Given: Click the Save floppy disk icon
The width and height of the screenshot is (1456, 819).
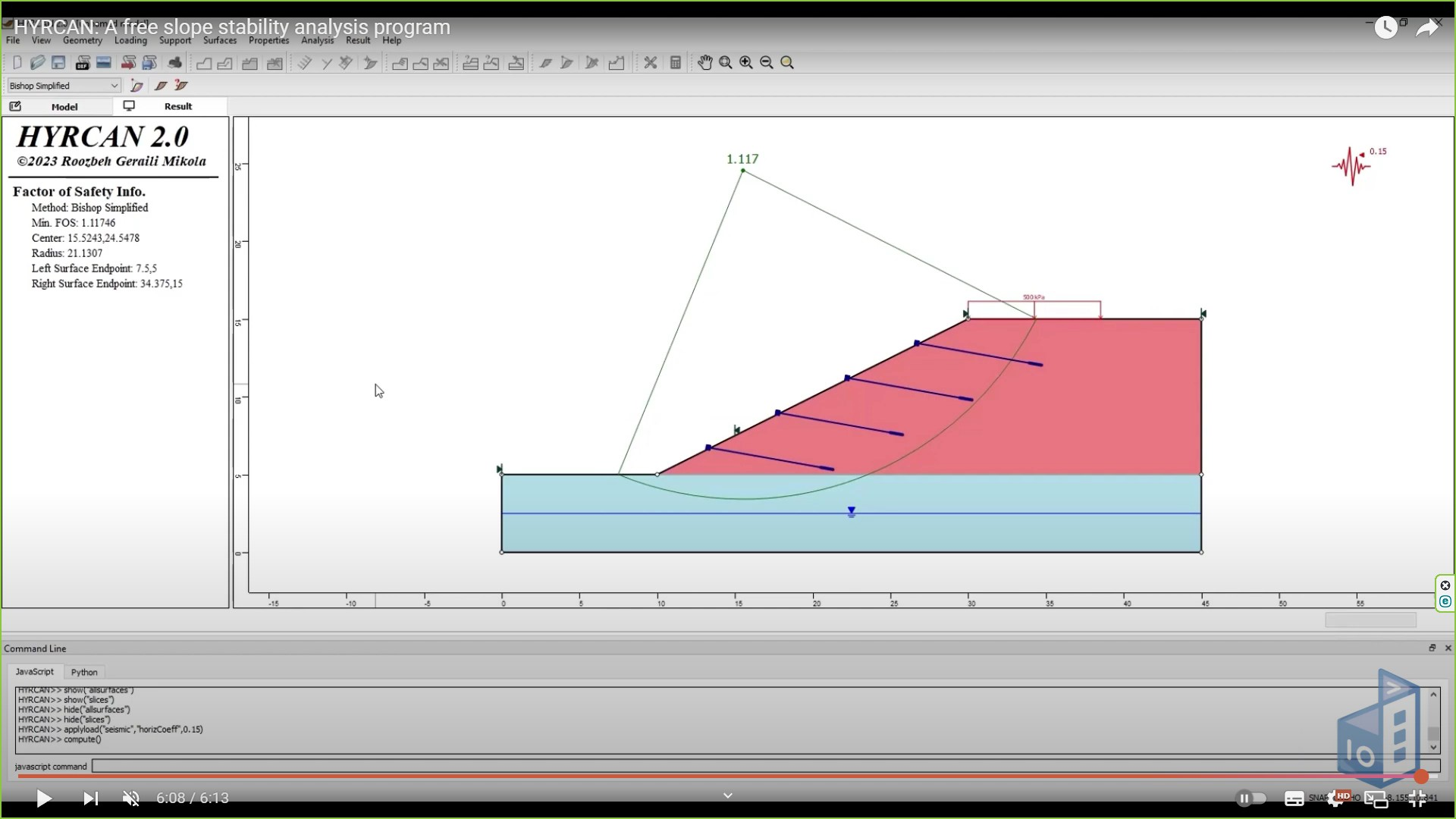Looking at the screenshot, I should pos(58,63).
